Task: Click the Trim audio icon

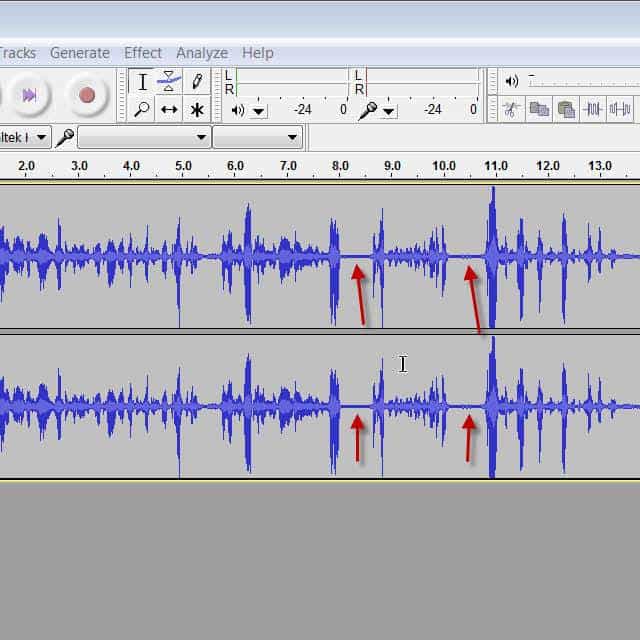Action: tap(593, 109)
